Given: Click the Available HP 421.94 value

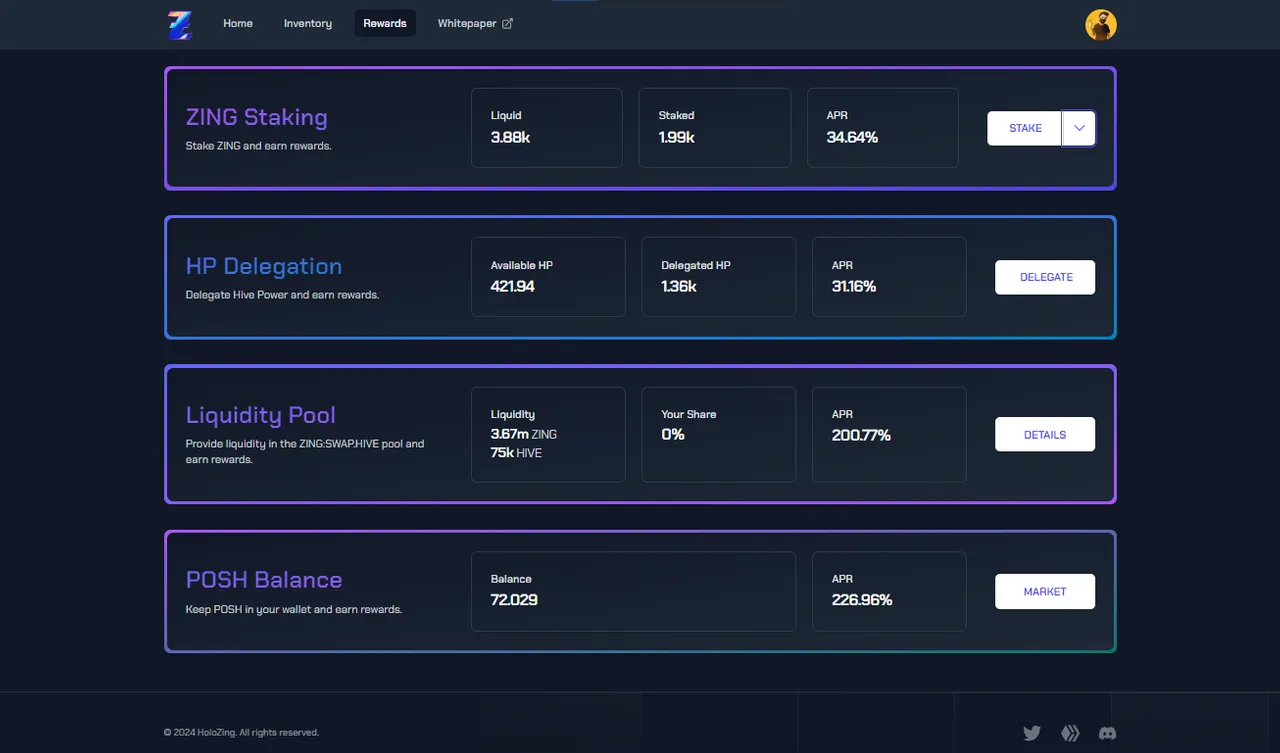Looking at the screenshot, I should (x=513, y=286).
